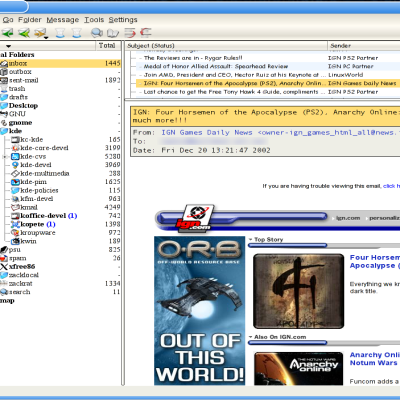Click the last toolbar icon with the red arrow

pos(146,32)
